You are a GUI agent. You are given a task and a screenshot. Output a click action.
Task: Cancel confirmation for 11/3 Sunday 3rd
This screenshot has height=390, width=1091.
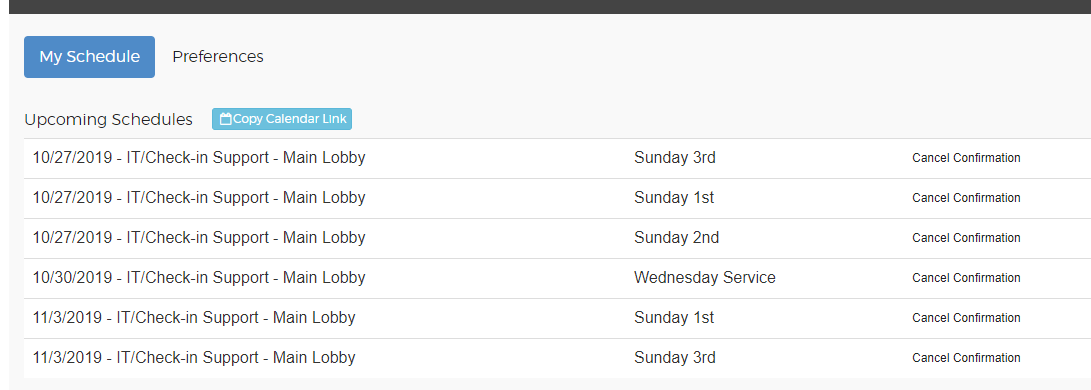pyautogui.click(x=966, y=358)
